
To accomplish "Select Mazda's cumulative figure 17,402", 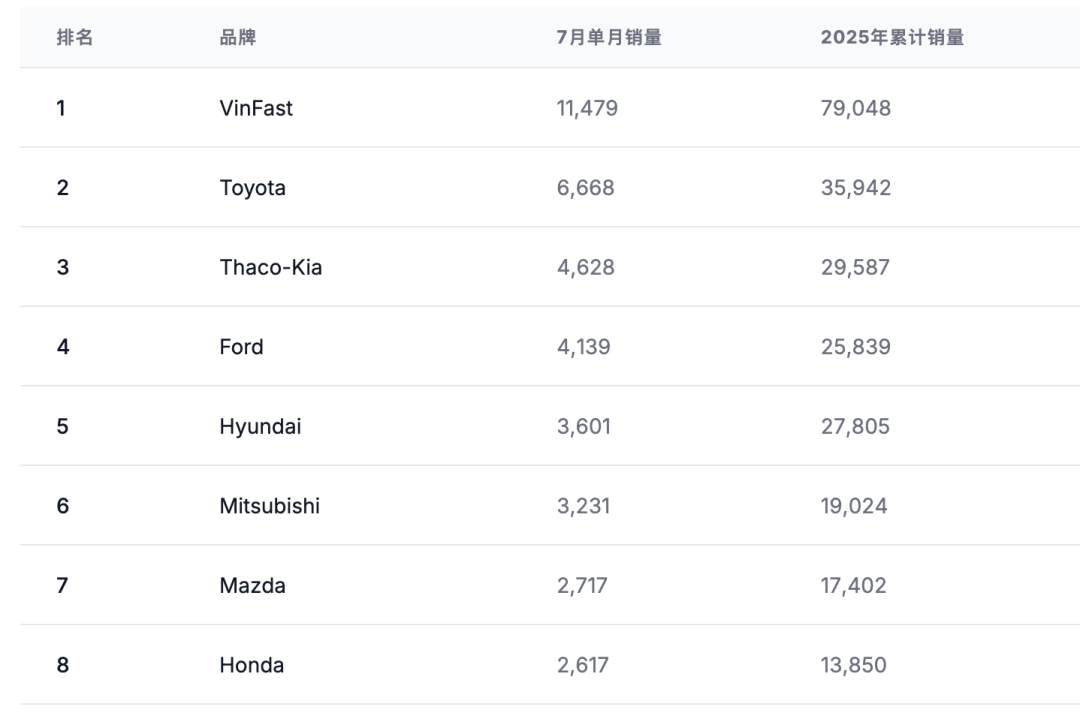I will click(x=853, y=586).
